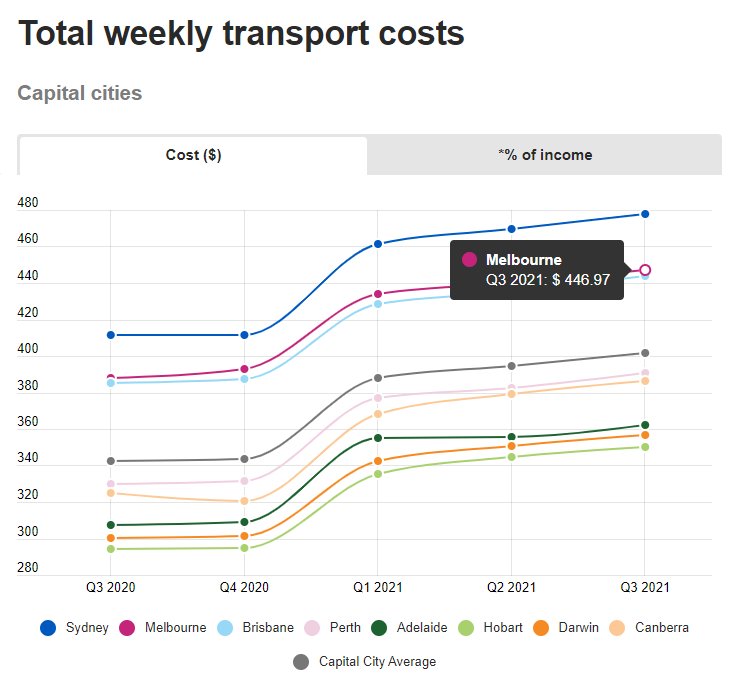The height and width of the screenshot is (683, 735).
Task: Switch to the % of income tab
Action: (544, 155)
